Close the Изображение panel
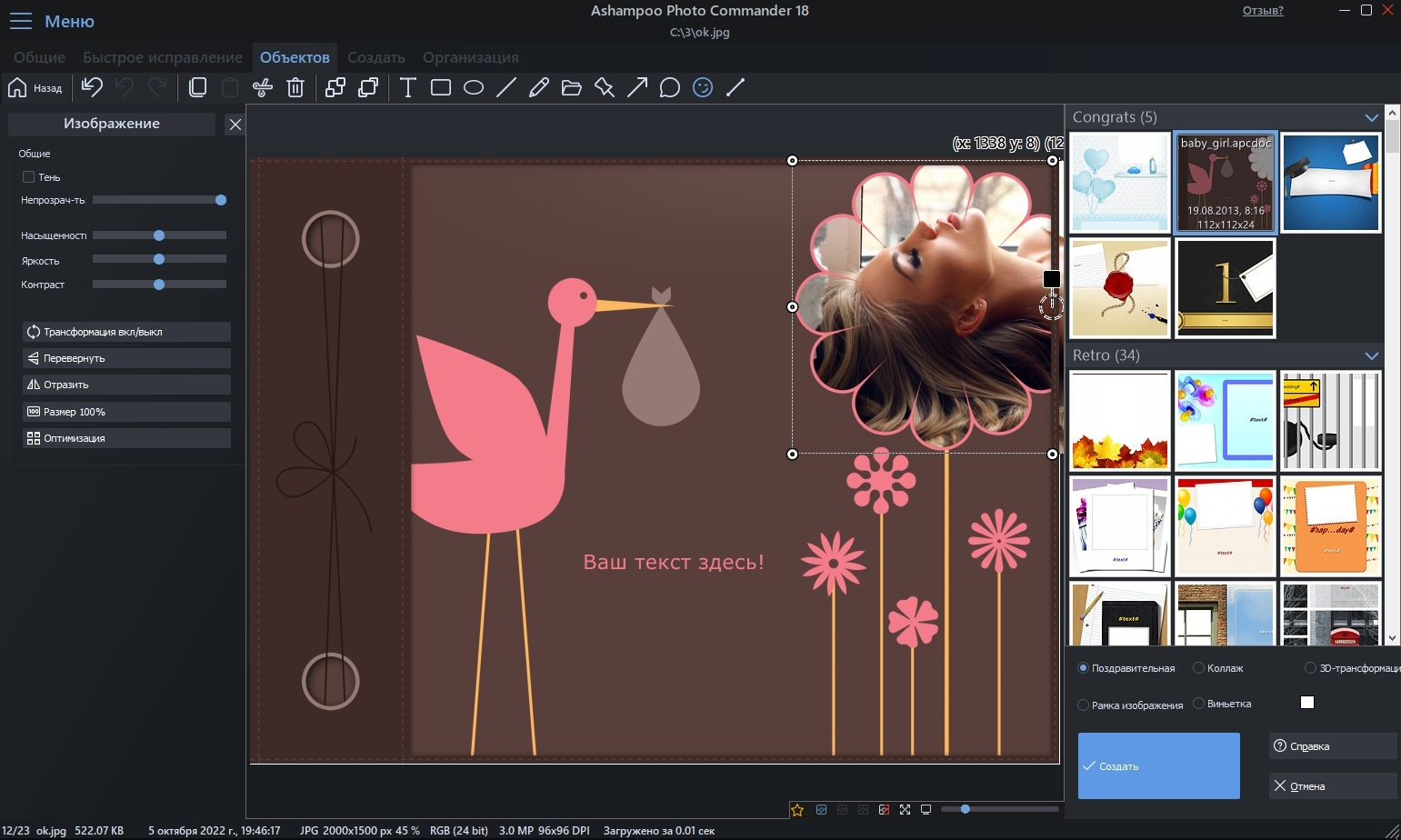1401x840 pixels. click(x=235, y=125)
